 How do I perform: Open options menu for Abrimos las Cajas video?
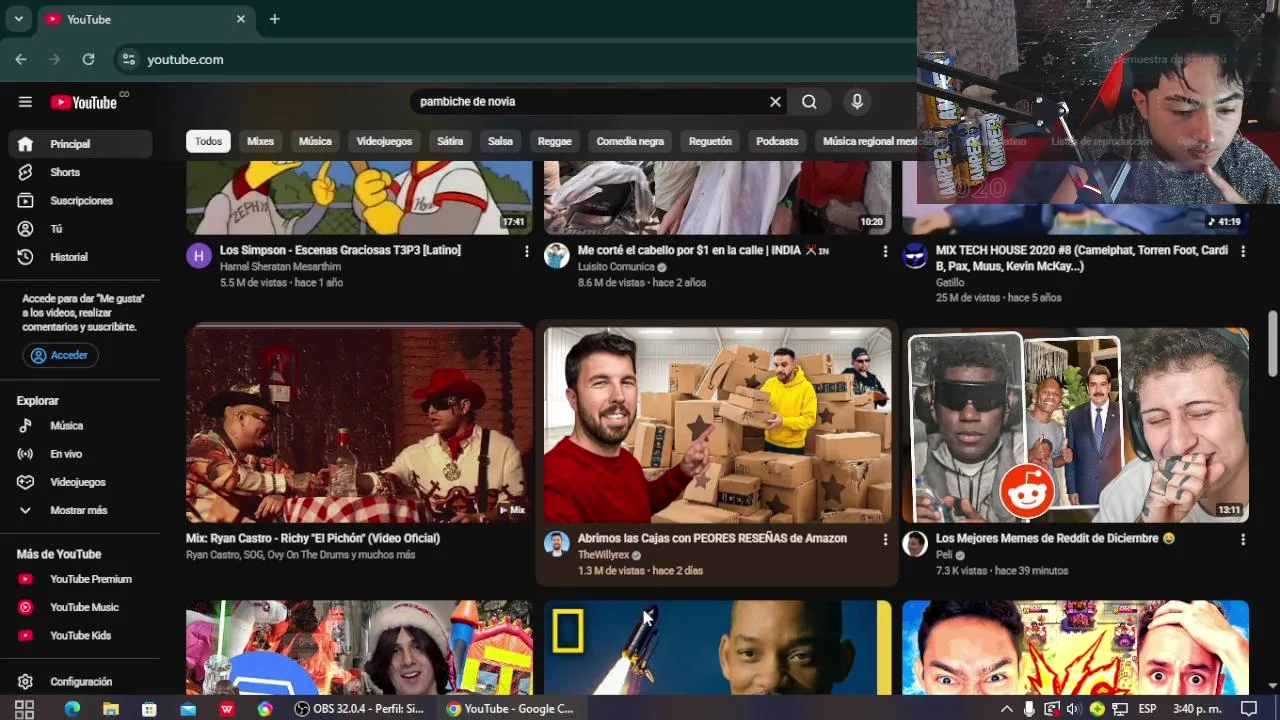[885, 540]
